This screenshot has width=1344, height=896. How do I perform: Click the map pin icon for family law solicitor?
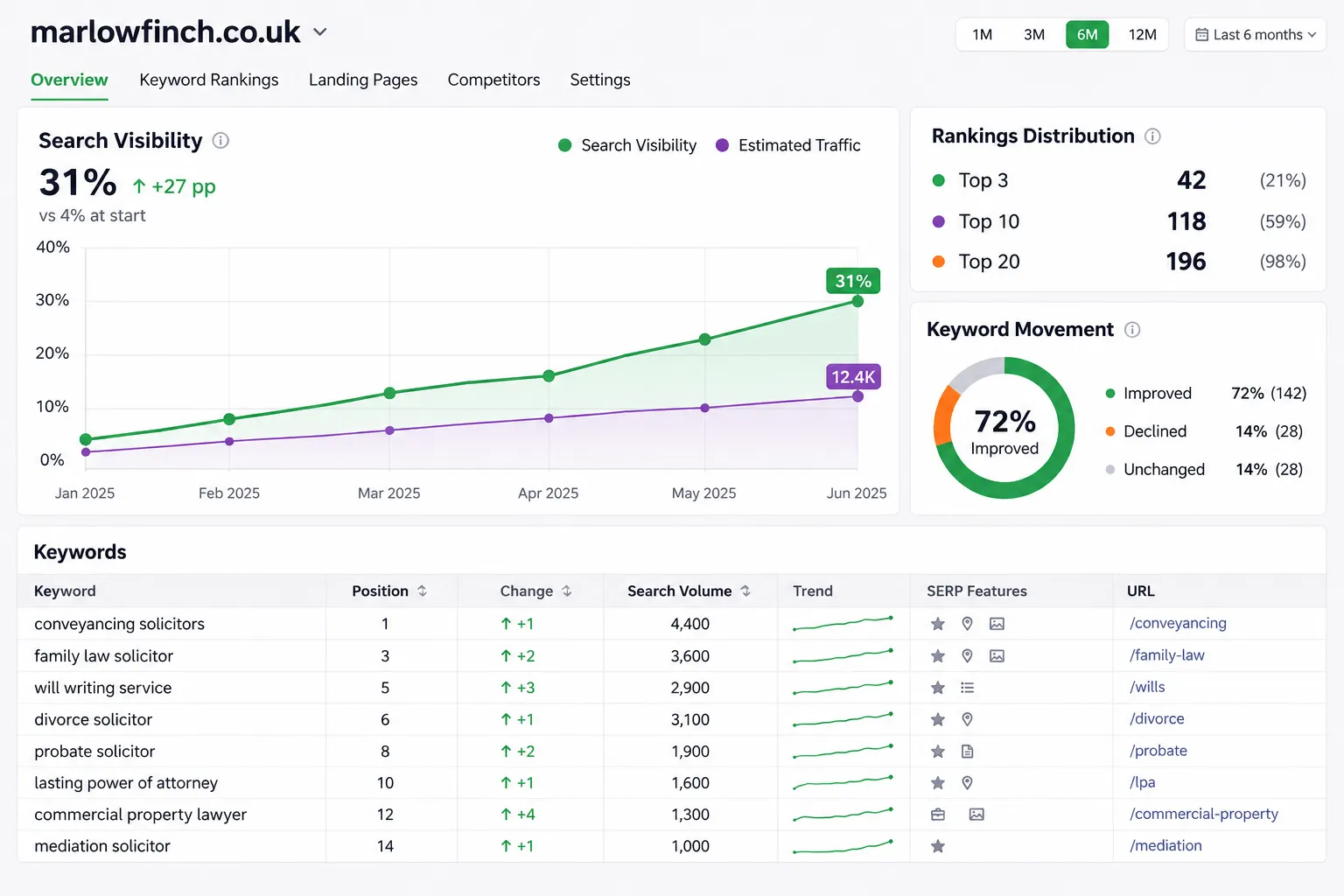tap(967, 656)
